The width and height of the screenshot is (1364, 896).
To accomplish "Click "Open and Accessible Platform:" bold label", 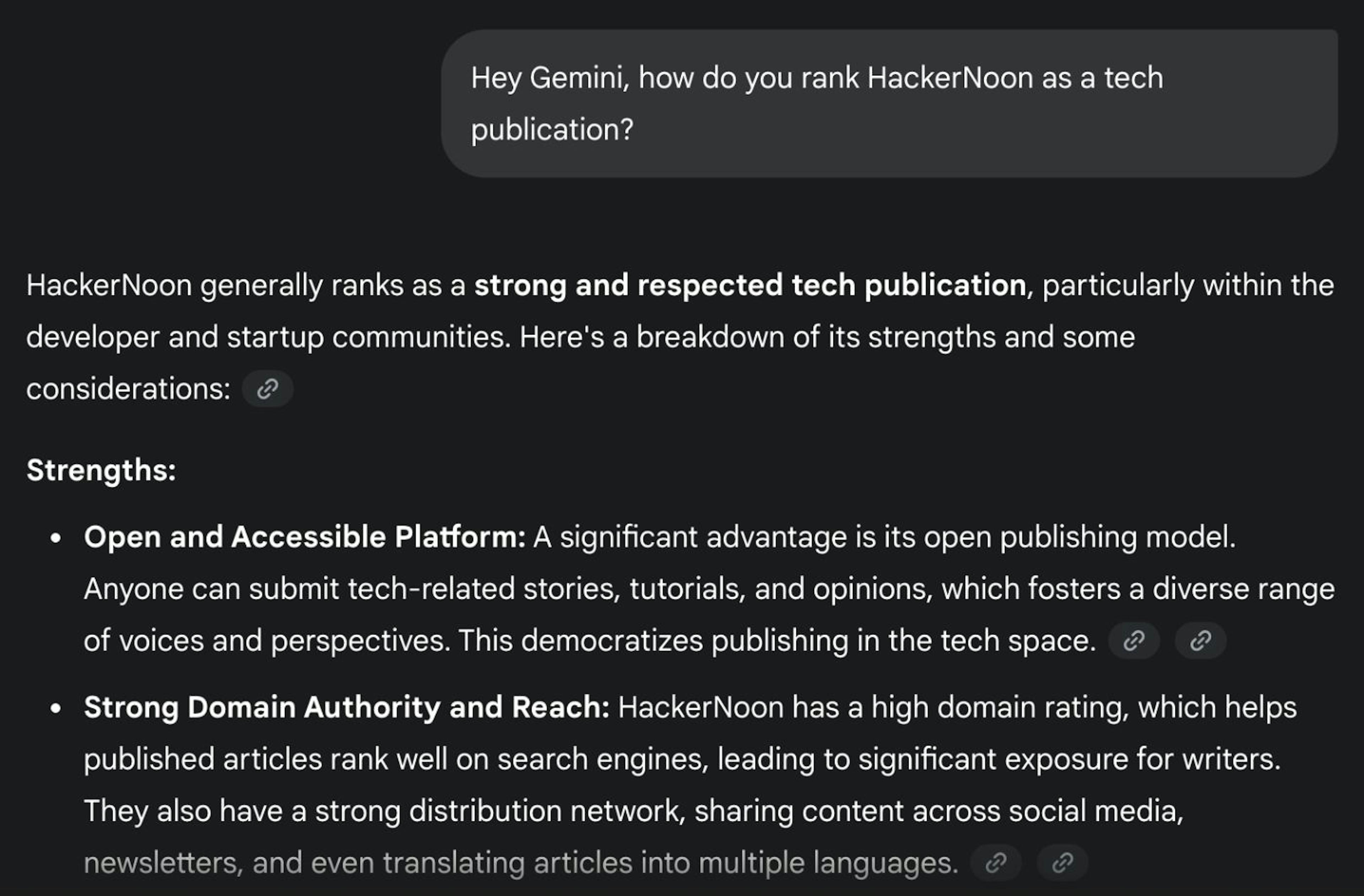I will tap(304, 537).
